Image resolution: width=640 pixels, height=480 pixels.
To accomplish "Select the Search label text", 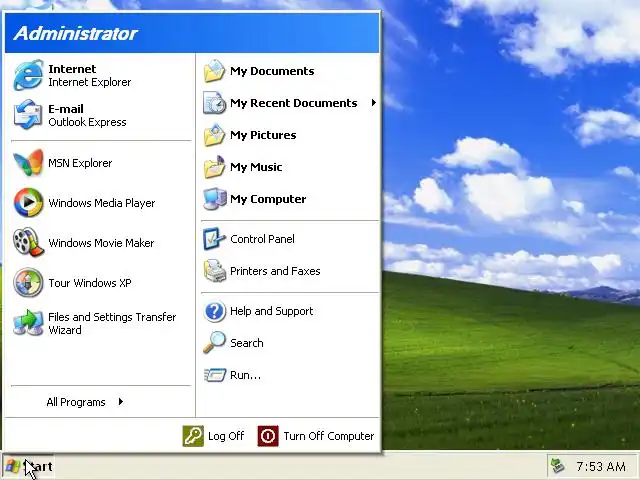I will pos(247,343).
